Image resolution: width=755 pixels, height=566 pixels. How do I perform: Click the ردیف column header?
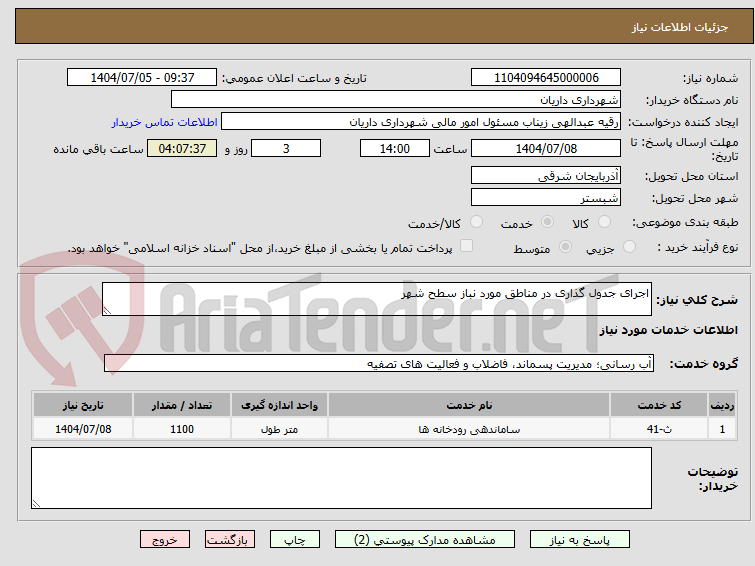pos(722,405)
